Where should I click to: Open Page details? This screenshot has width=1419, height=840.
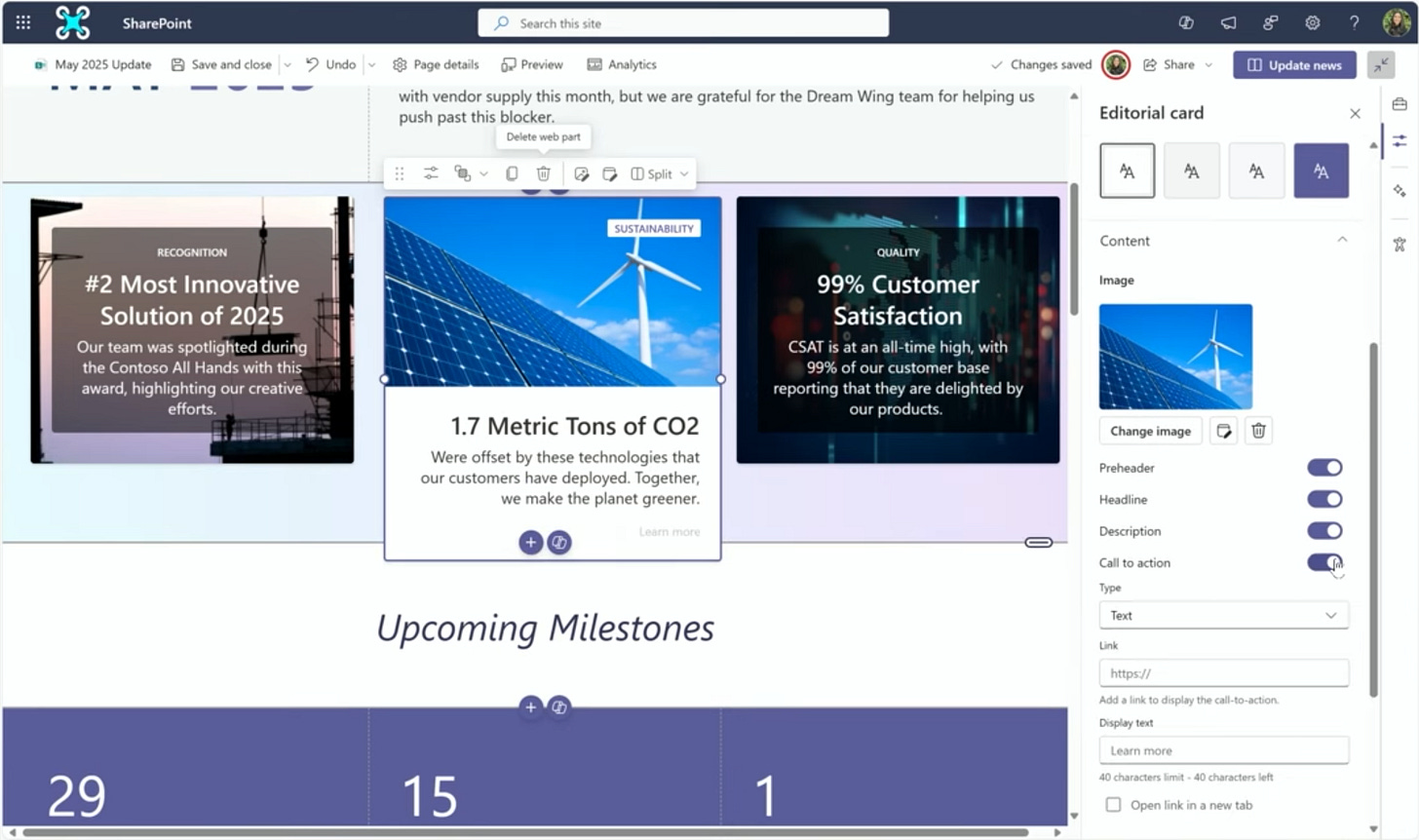[x=436, y=64]
